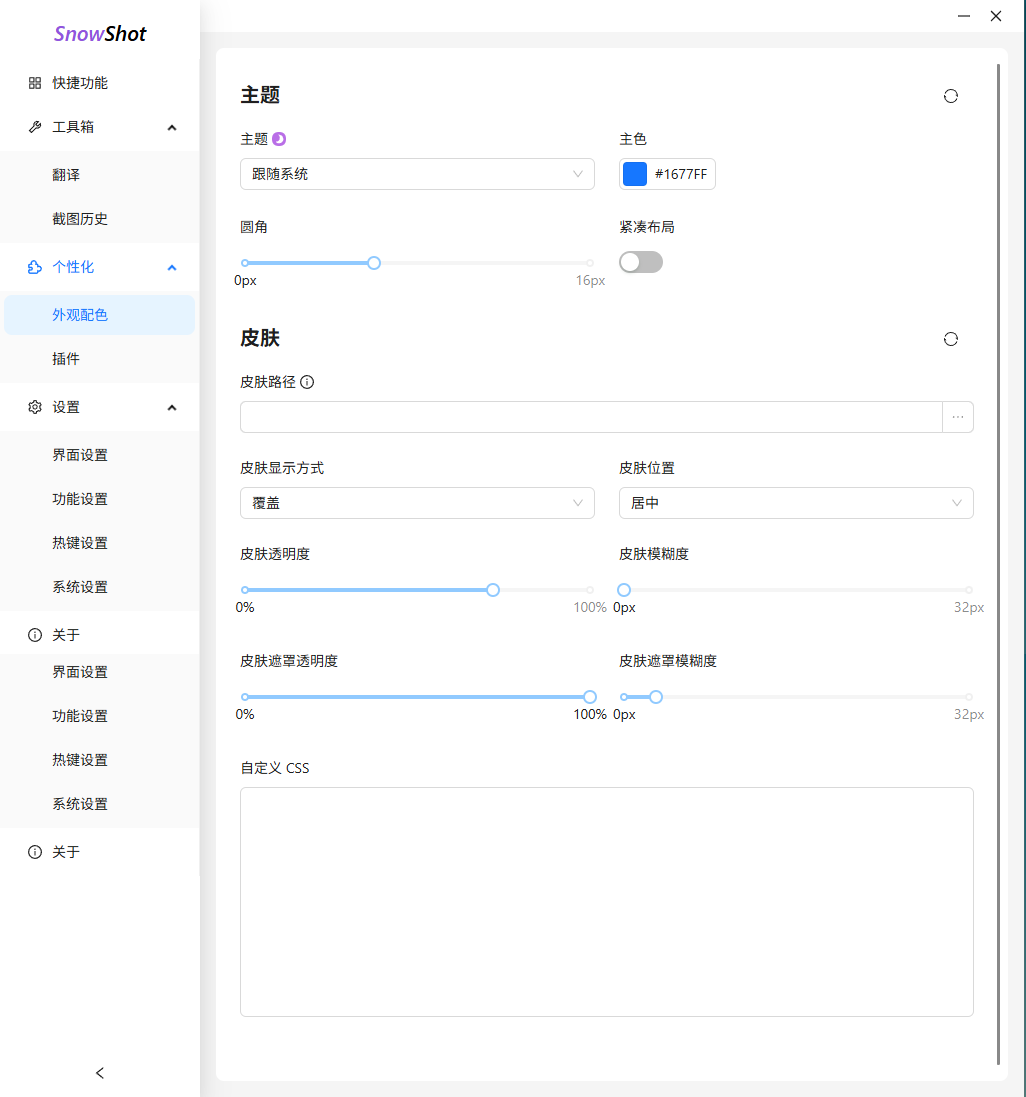Toggle the 紧凑布局 switch
This screenshot has height=1097, width=1026.
click(641, 262)
